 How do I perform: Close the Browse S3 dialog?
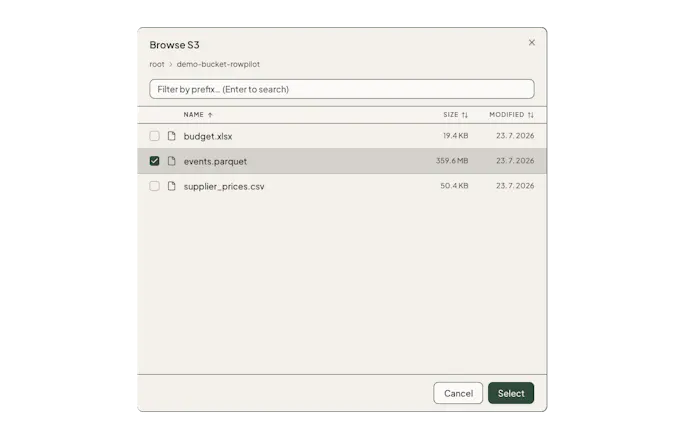click(531, 42)
